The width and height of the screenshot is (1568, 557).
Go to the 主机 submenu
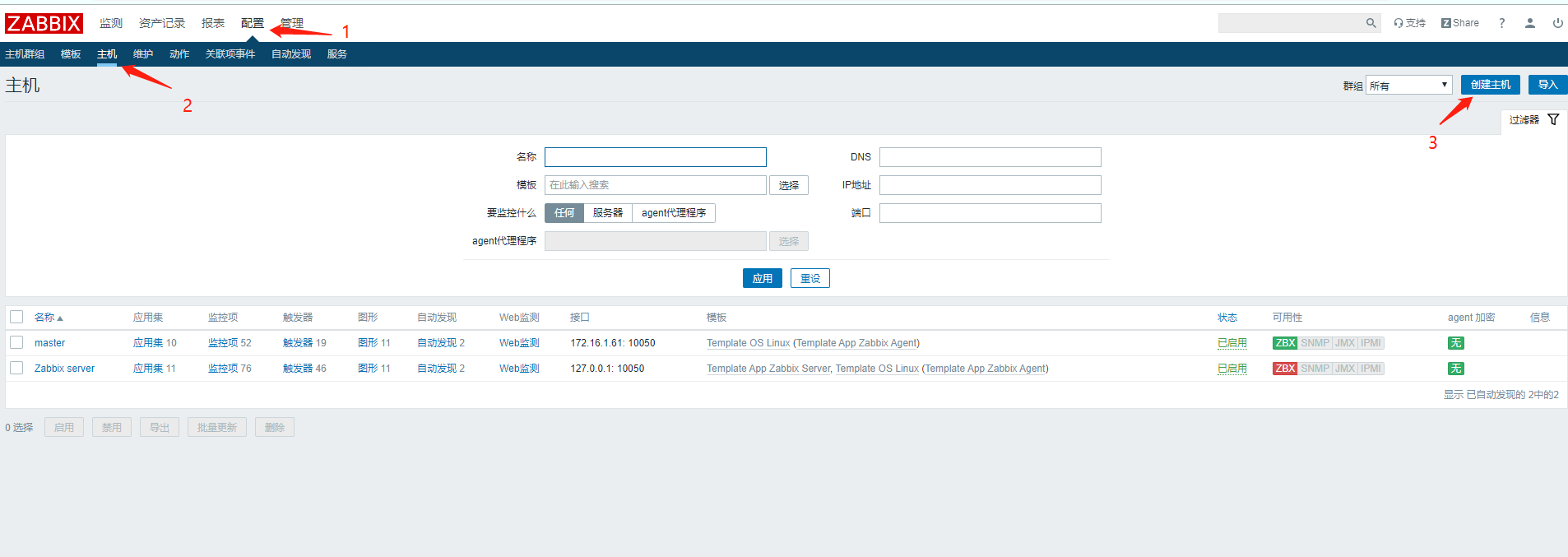107,54
